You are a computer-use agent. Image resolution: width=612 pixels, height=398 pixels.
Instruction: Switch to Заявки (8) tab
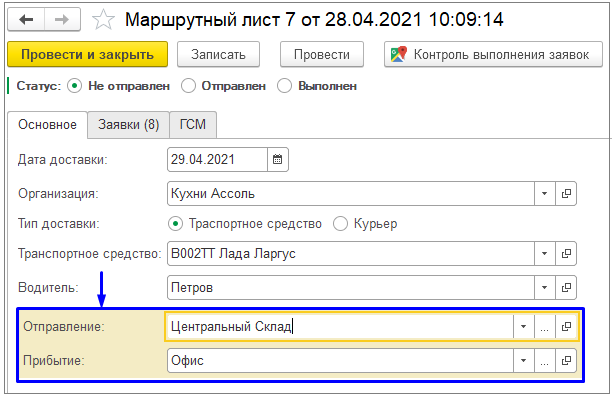coord(128,125)
